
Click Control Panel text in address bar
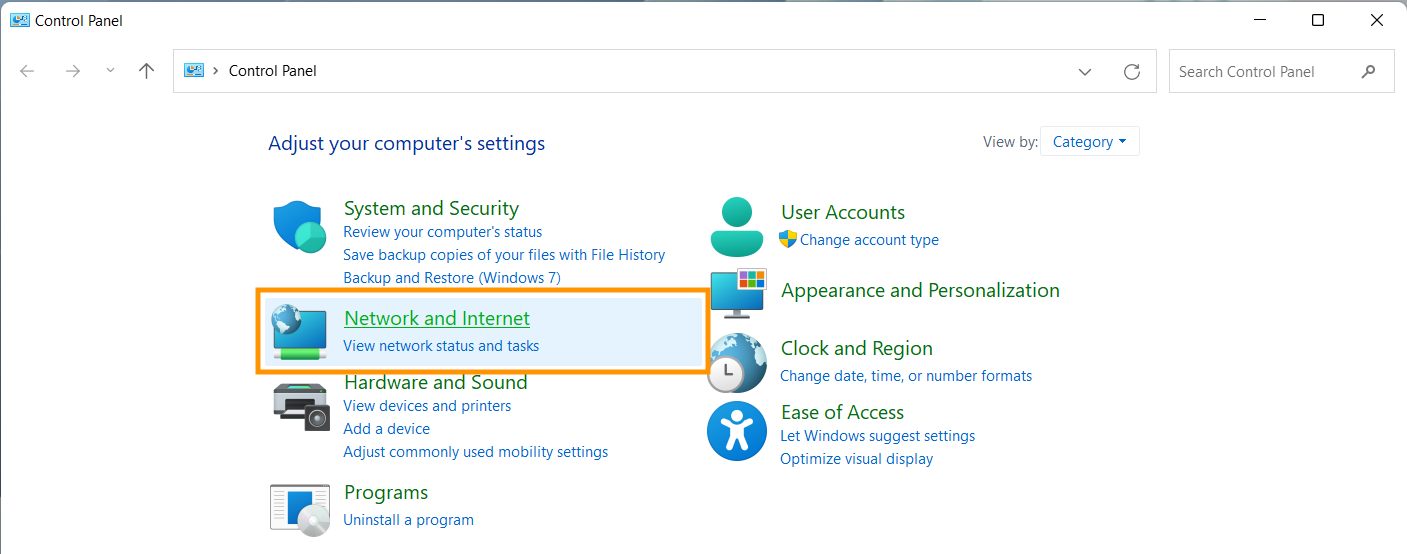(273, 71)
